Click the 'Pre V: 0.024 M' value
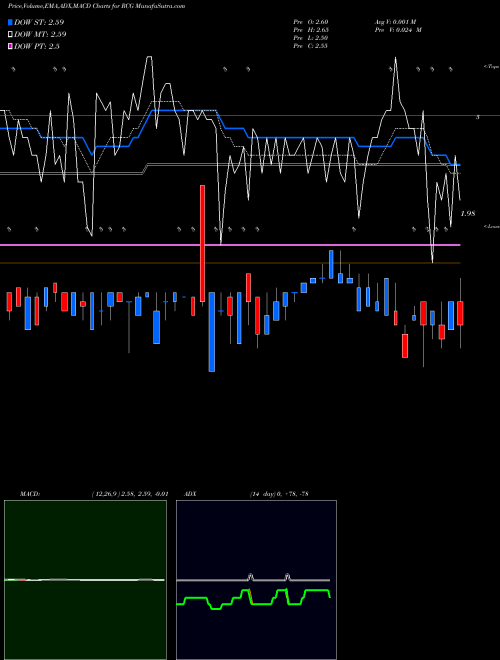500x660 pixels. pyautogui.click(x=398, y=30)
